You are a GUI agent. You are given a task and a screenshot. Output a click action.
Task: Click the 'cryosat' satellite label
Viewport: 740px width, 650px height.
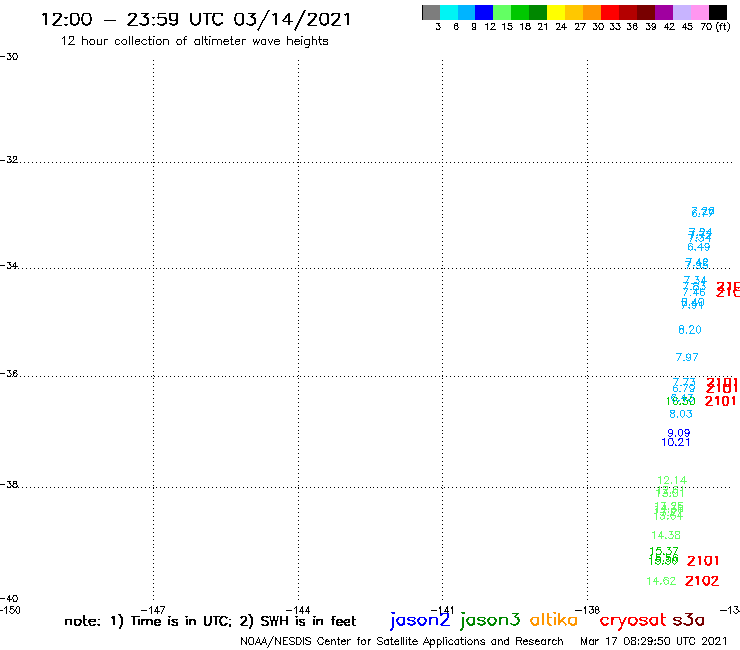[x=633, y=621]
